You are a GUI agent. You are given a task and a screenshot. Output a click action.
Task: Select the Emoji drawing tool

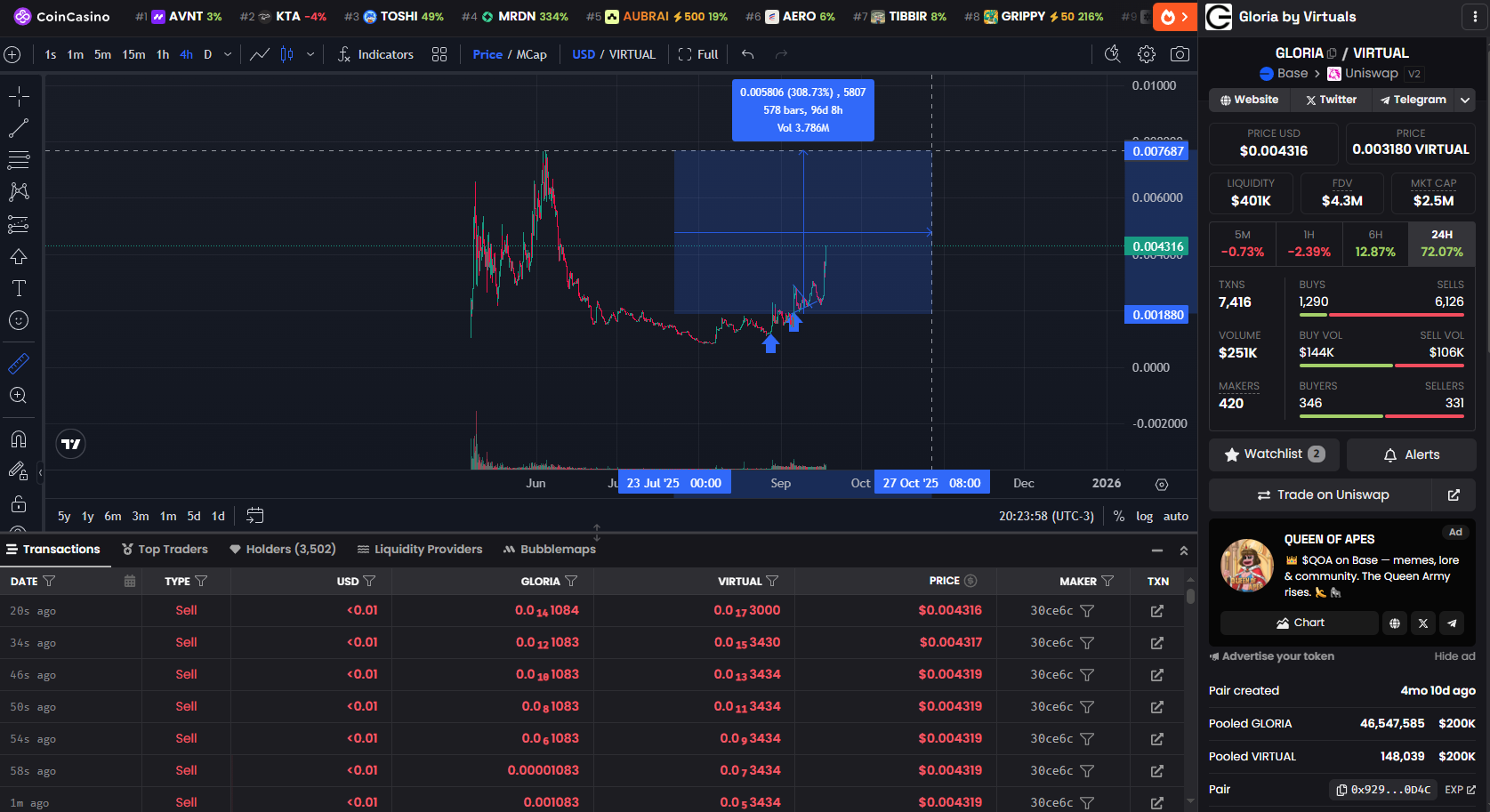click(x=18, y=320)
